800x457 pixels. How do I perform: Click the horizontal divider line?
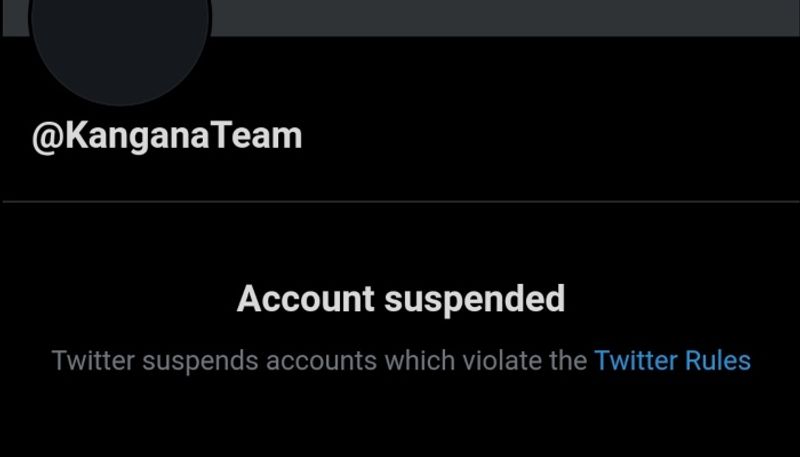tap(400, 201)
